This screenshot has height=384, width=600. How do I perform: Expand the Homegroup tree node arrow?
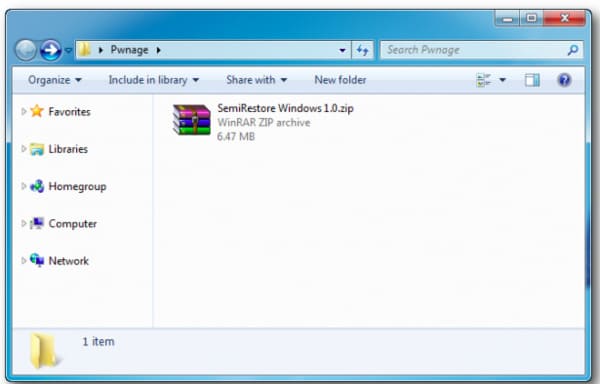(x=24, y=186)
